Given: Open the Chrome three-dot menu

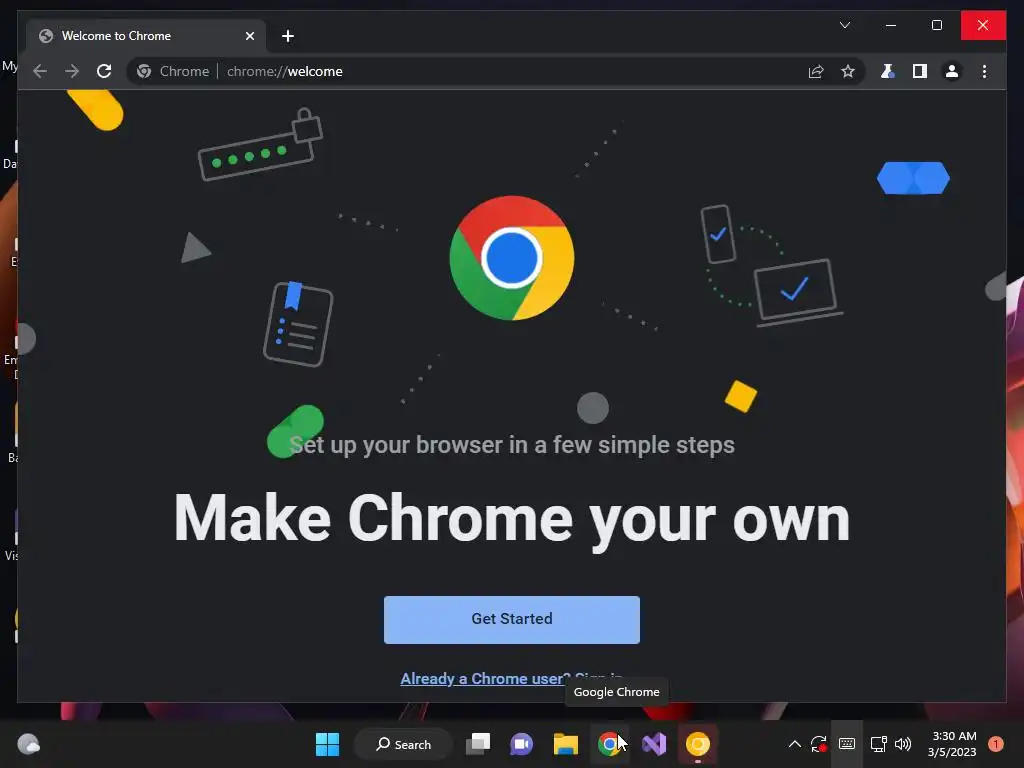Looking at the screenshot, I should point(984,71).
